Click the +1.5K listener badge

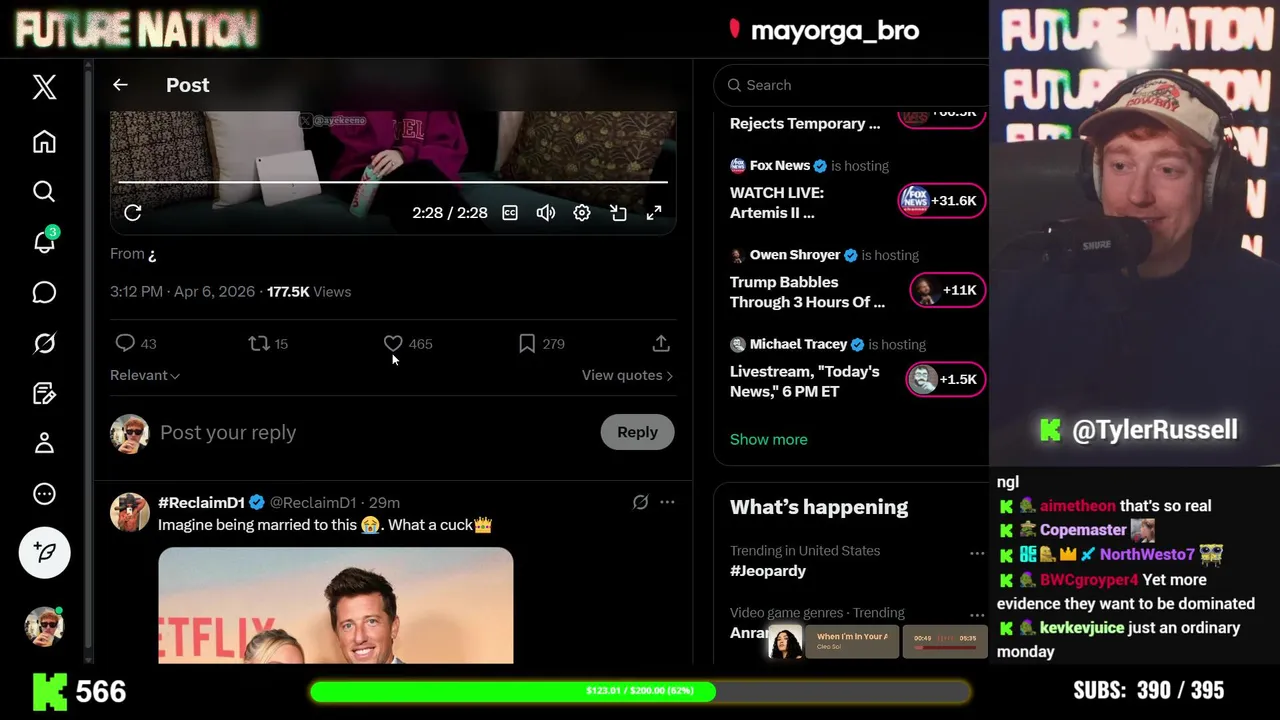(944, 379)
